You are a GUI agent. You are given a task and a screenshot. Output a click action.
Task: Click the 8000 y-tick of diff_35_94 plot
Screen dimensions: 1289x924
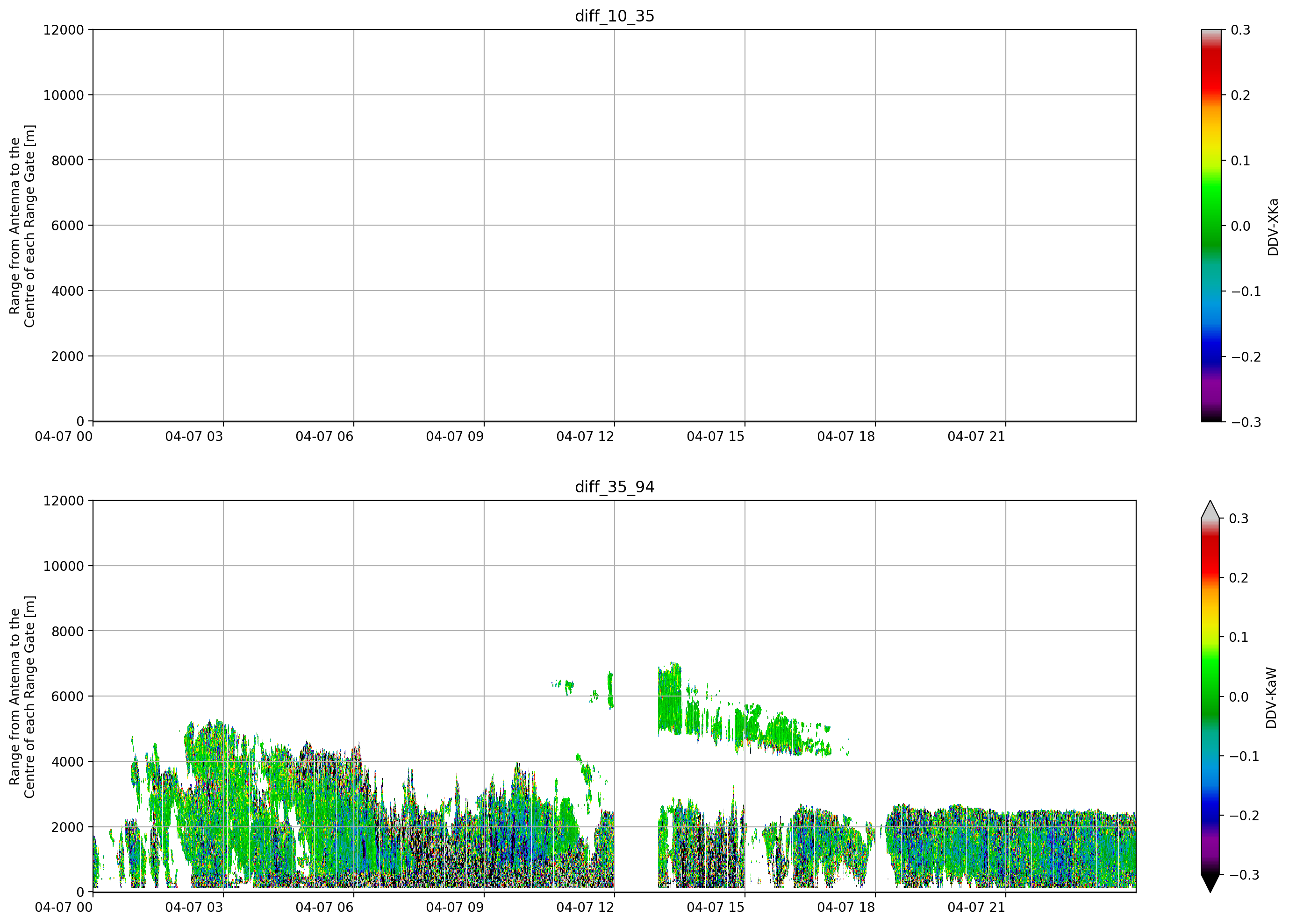point(68,631)
